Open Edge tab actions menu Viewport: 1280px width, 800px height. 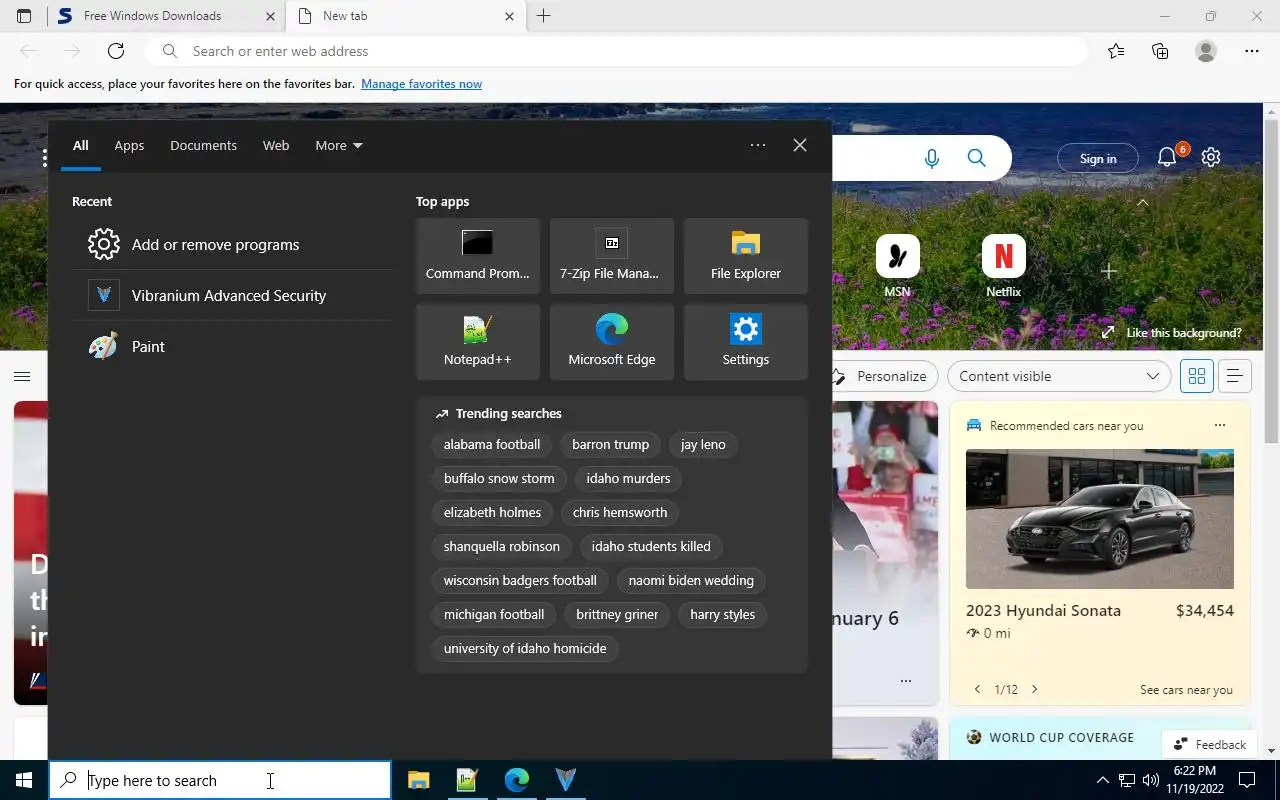pyautogui.click(x=24, y=16)
